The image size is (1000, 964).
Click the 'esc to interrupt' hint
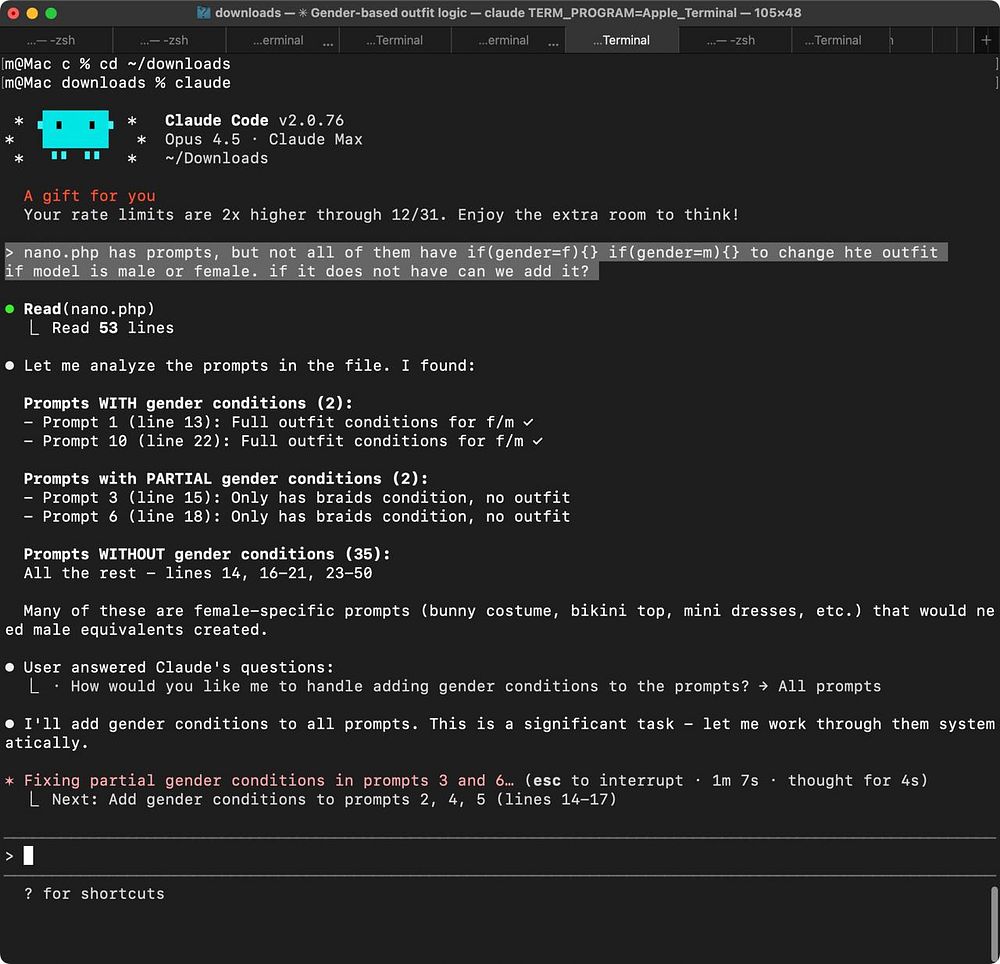click(x=608, y=781)
